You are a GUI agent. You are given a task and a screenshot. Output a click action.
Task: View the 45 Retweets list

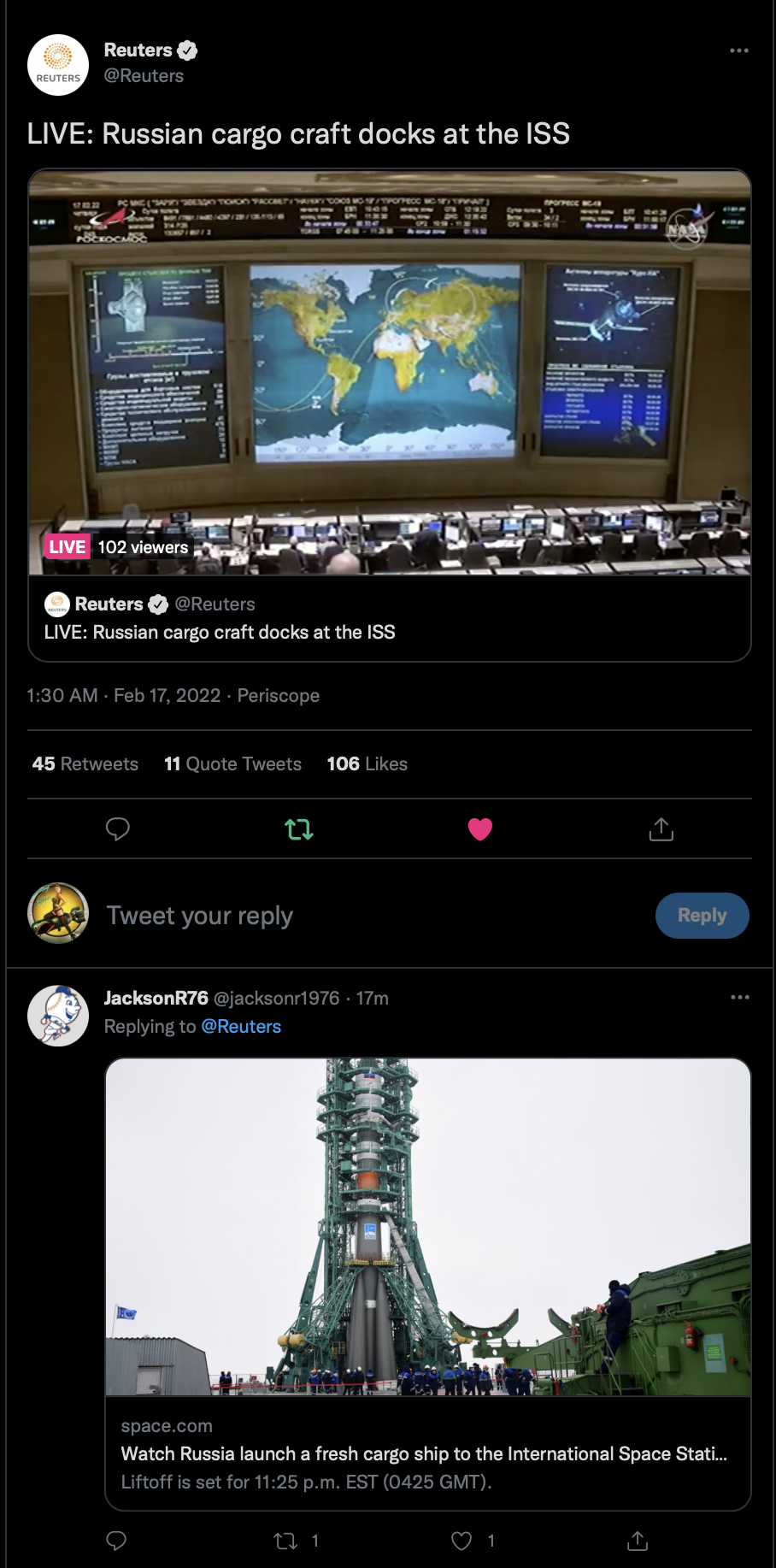pyautogui.click(x=85, y=763)
